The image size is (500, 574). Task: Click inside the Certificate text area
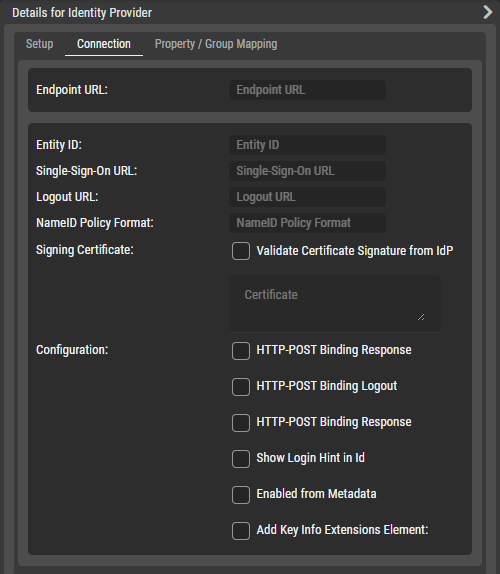click(335, 304)
